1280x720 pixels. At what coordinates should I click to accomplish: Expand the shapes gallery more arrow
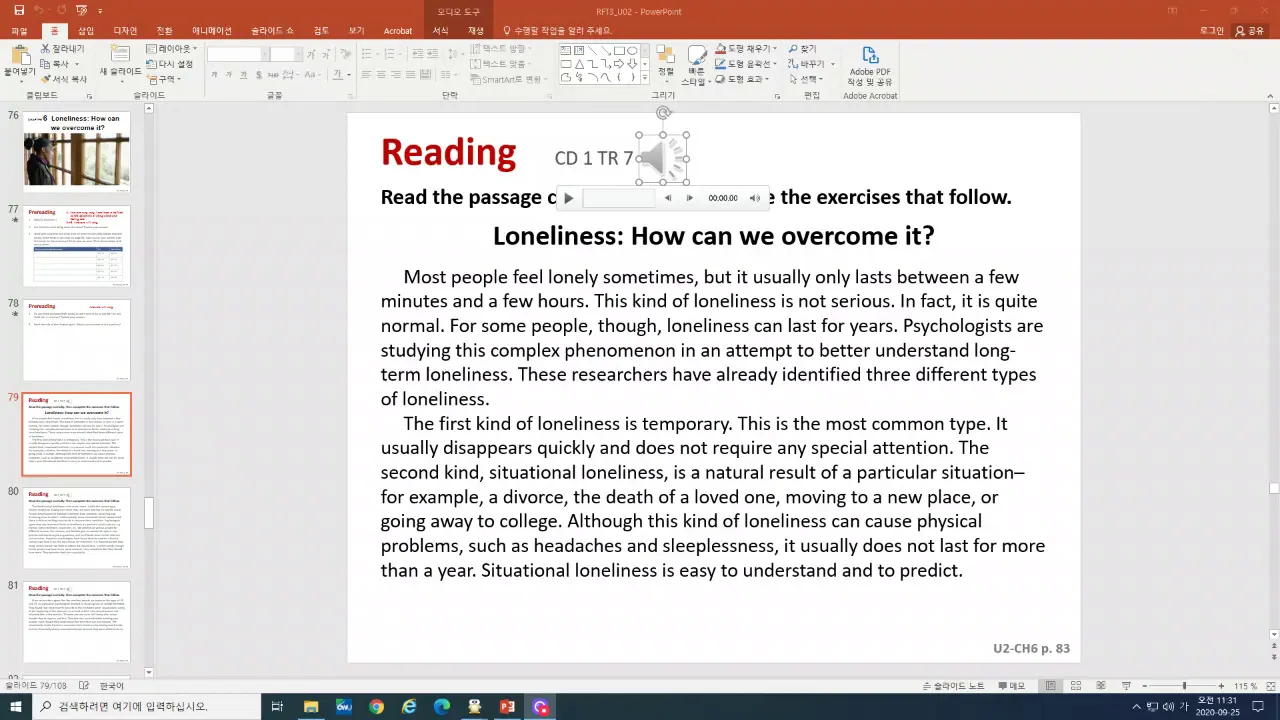pos(645,78)
